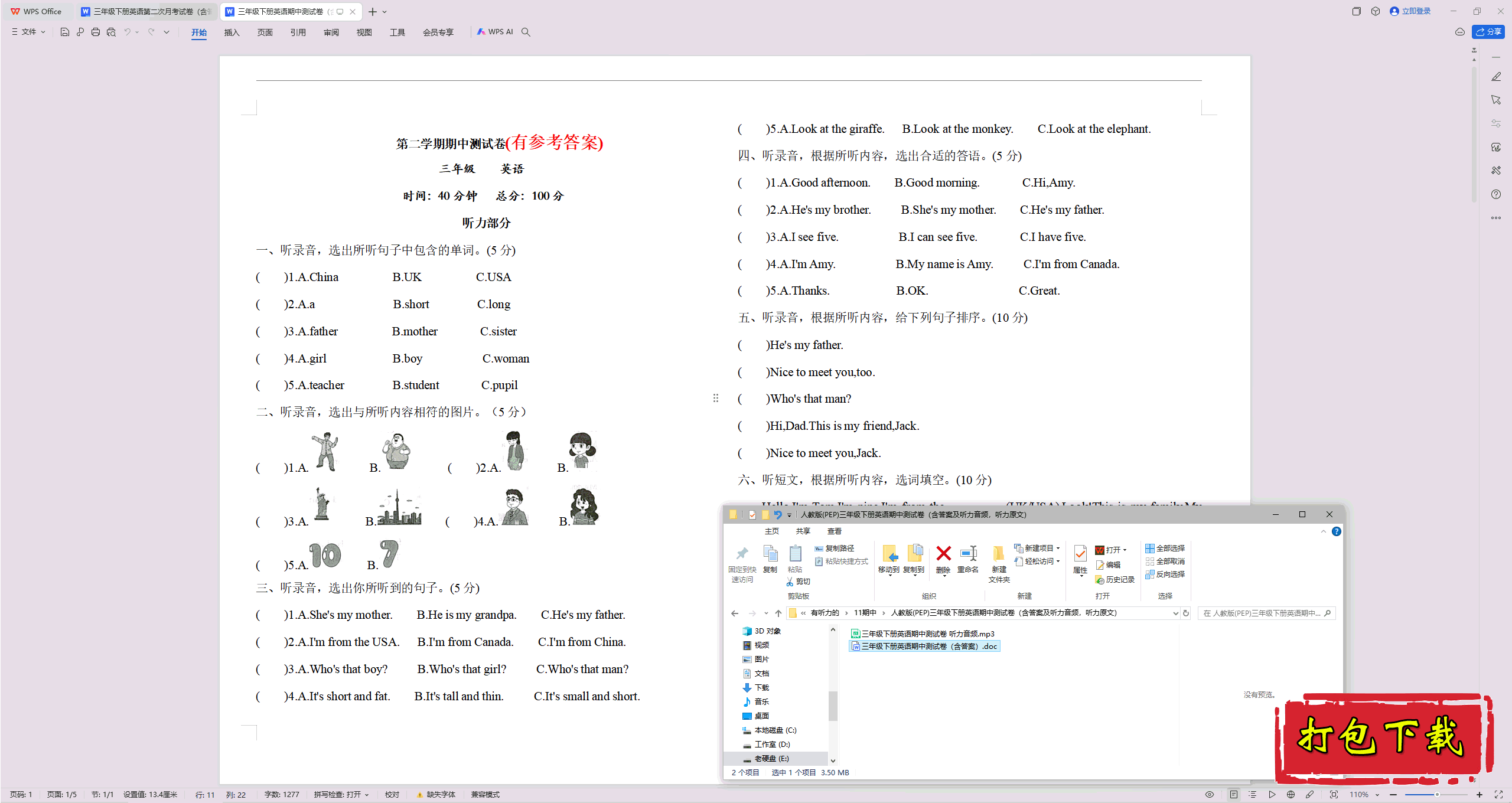Click the Explorer search input field
Viewport: 1512px width, 803px height.
pyautogui.click(x=1266, y=613)
